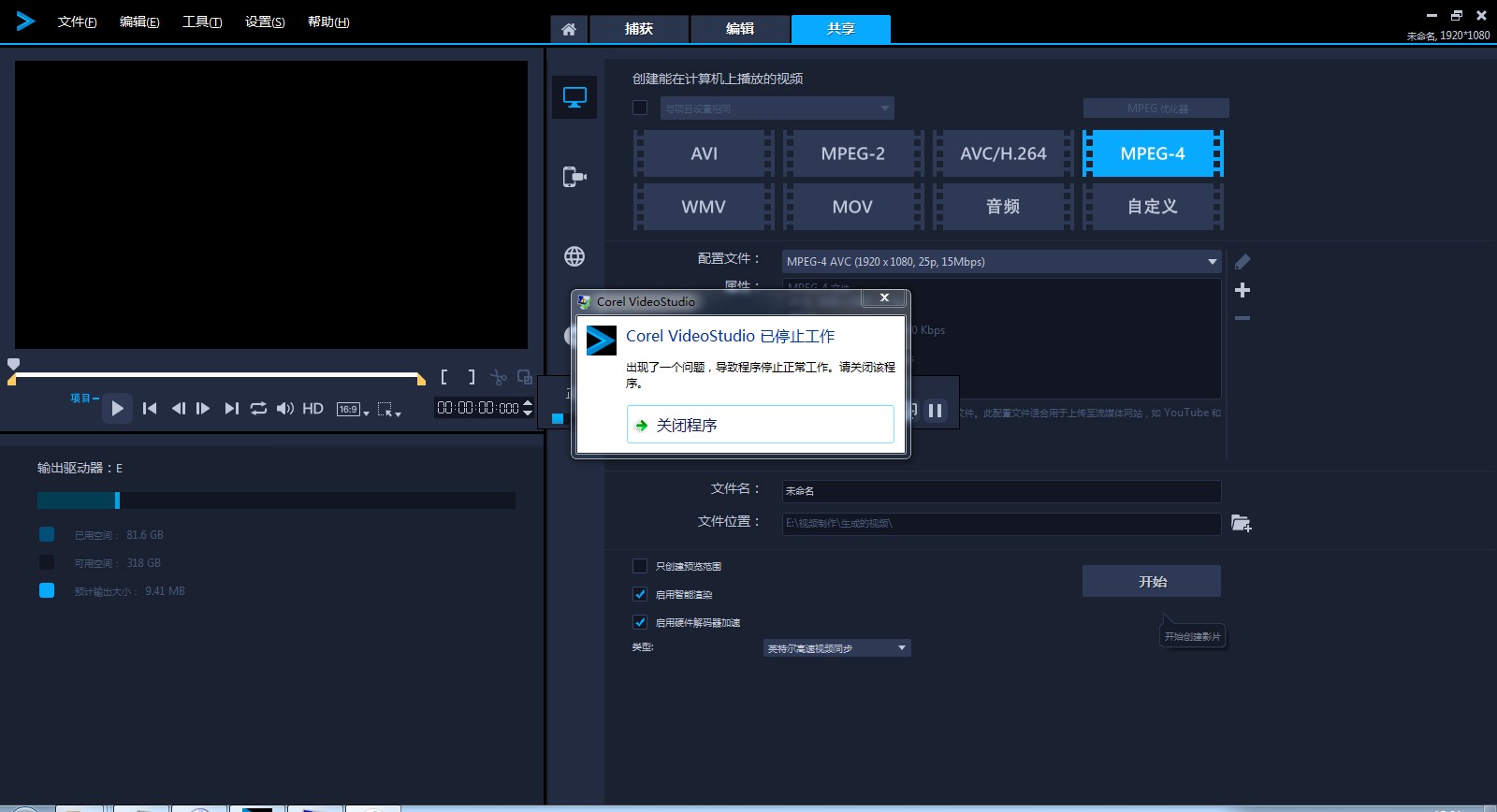The width and height of the screenshot is (1497, 812).
Task: Jump to the start of the project
Action: pyautogui.click(x=150, y=408)
